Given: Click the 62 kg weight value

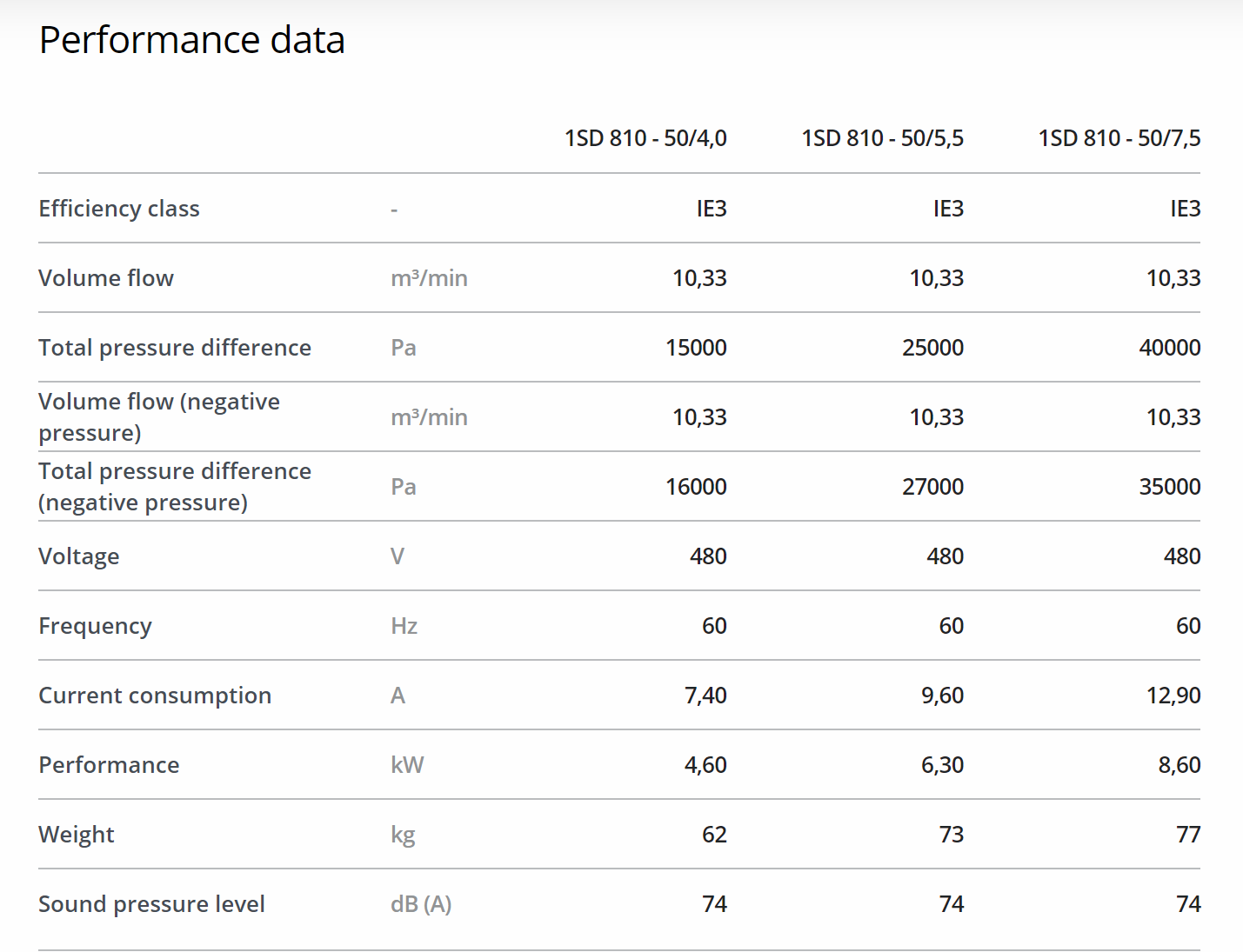Looking at the screenshot, I should pos(714,835).
